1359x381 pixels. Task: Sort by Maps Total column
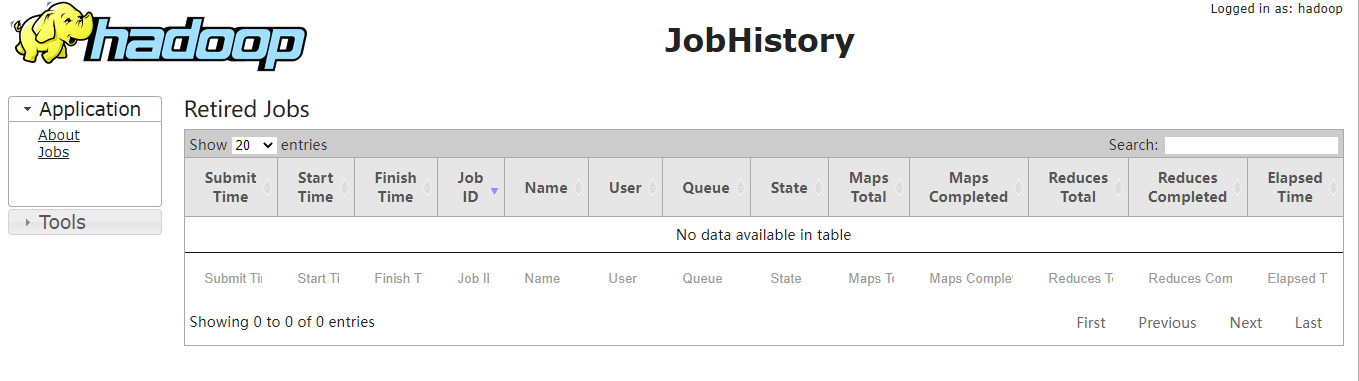869,187
